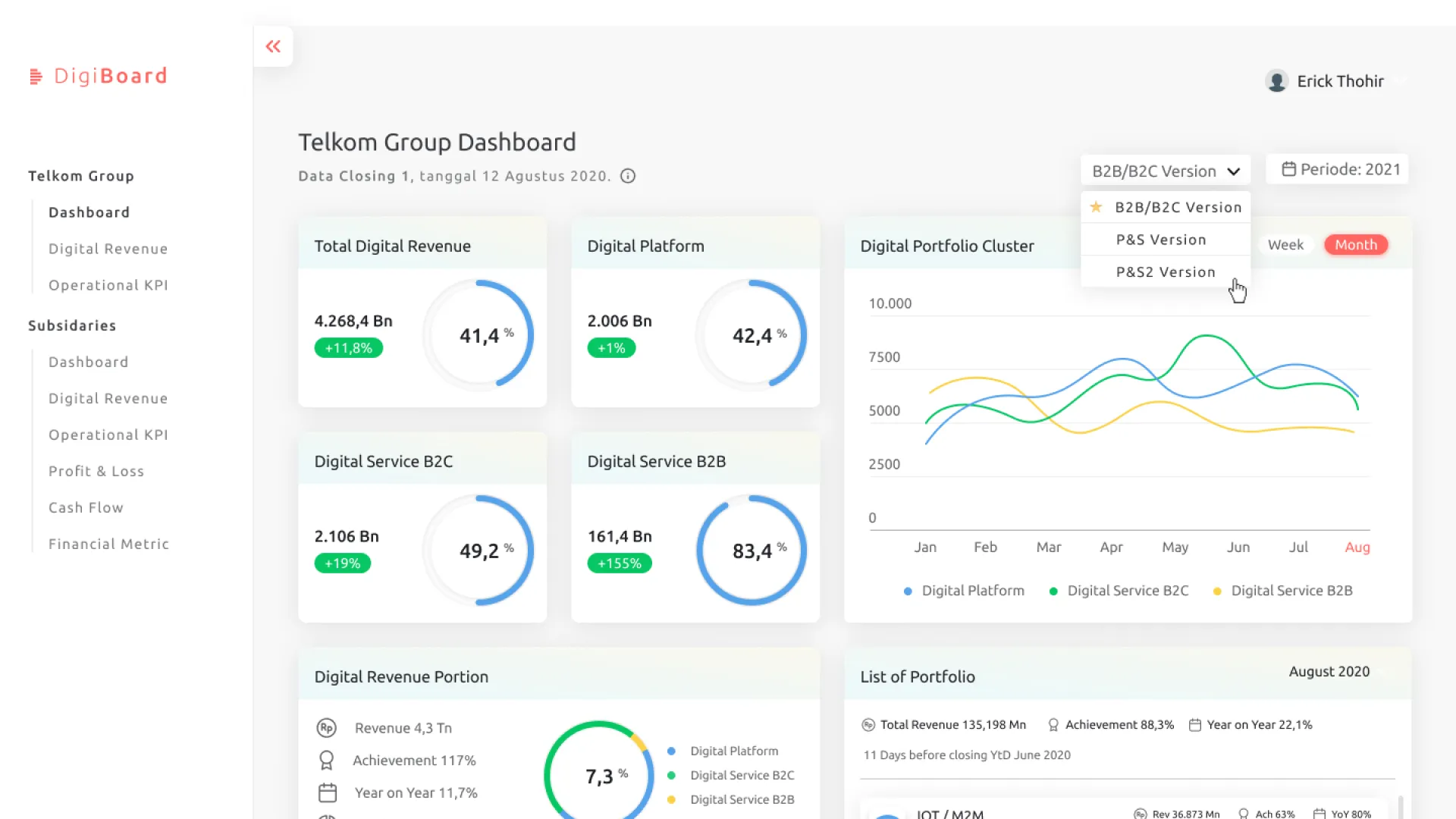Click Telkom Group section header

pyautogui.click(x=81, y=176)
